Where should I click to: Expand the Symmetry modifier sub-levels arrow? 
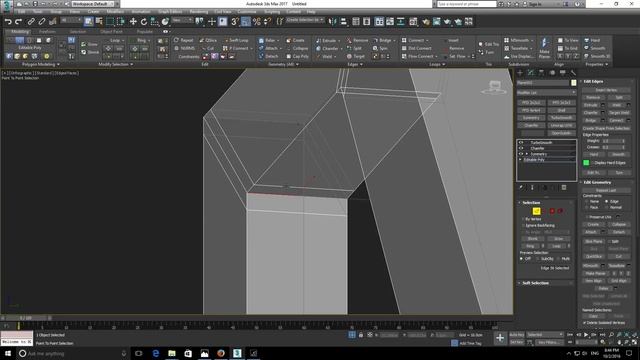tap(527, 154)
